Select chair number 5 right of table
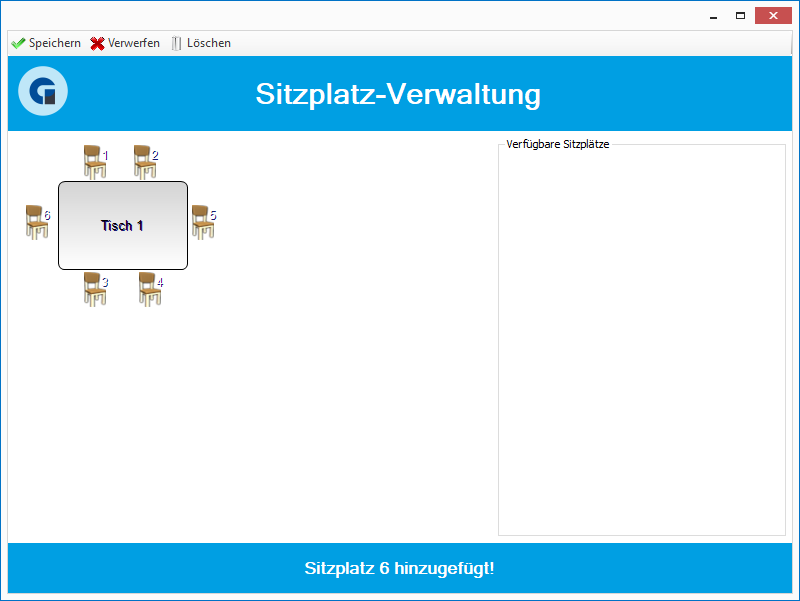Viewport: 800px width, 601px height. click(204, 222)
